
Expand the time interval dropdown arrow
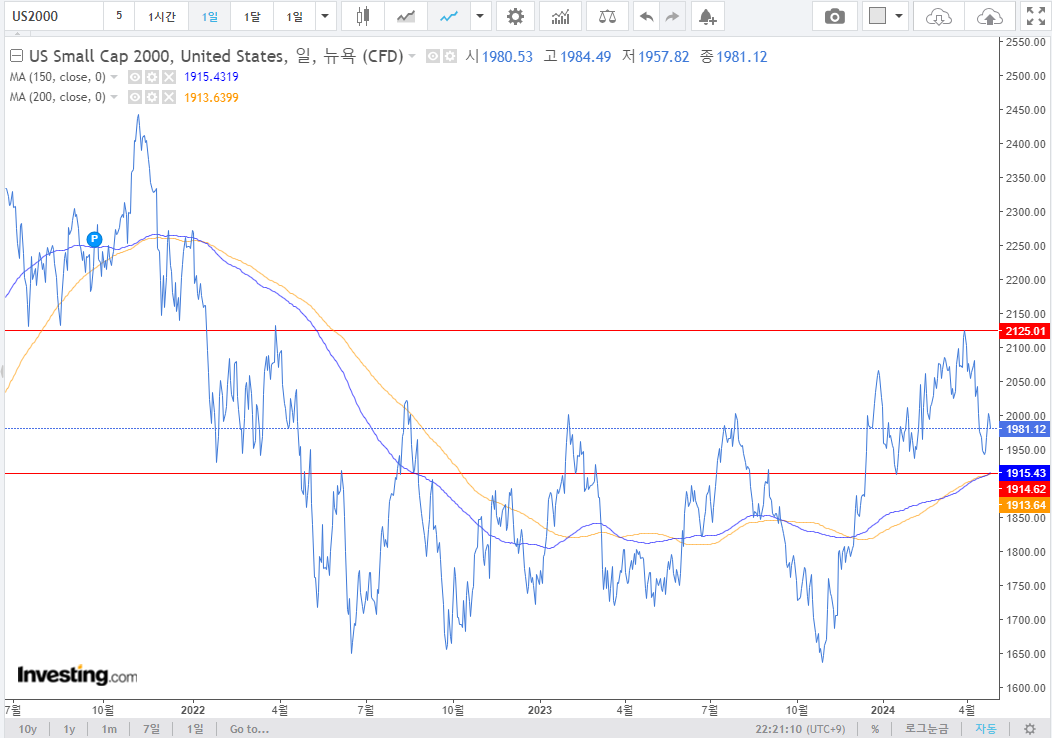coord(325,16)
